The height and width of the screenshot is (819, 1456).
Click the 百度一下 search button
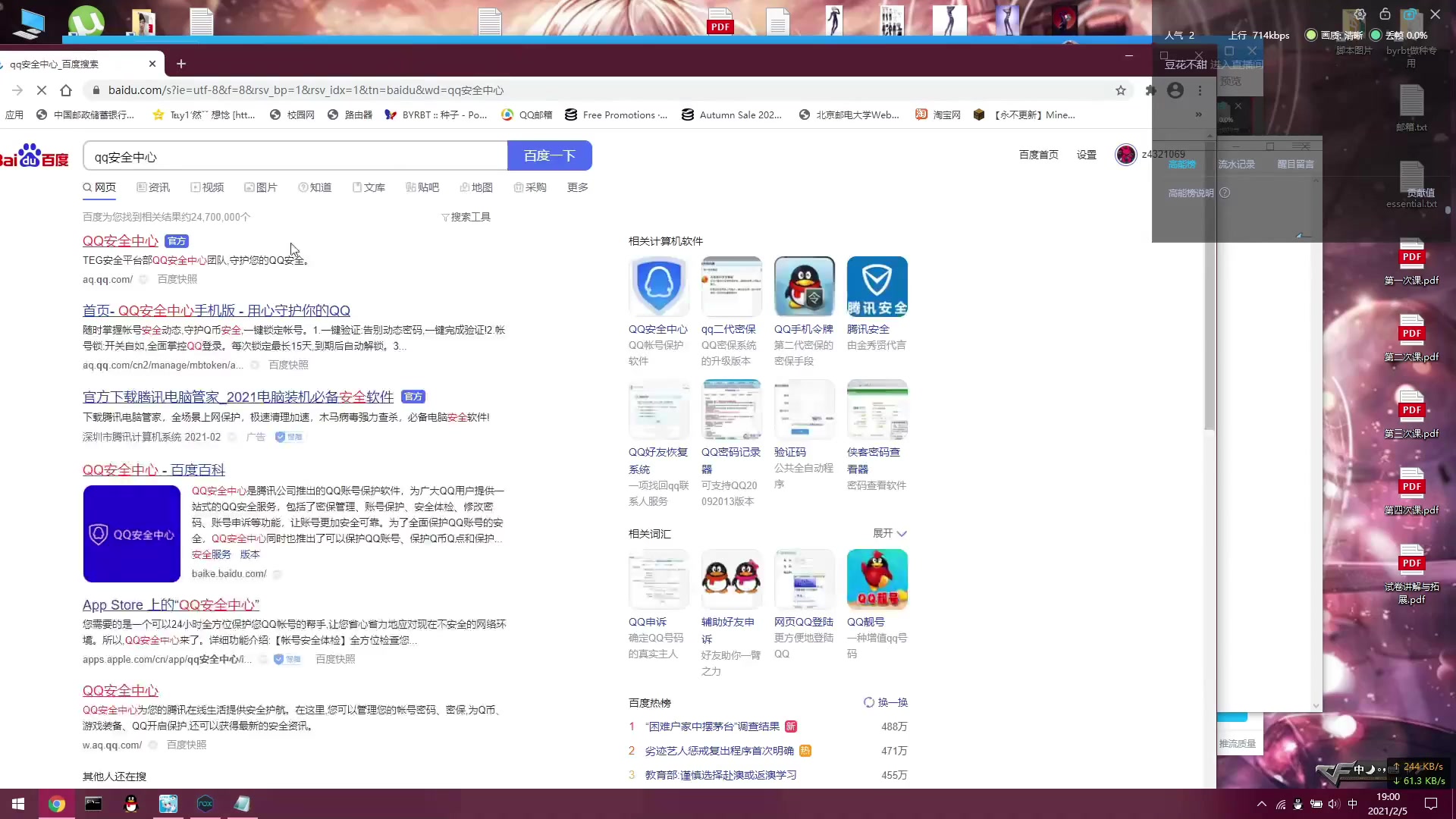pyautogui.click(x=550, y=155)
